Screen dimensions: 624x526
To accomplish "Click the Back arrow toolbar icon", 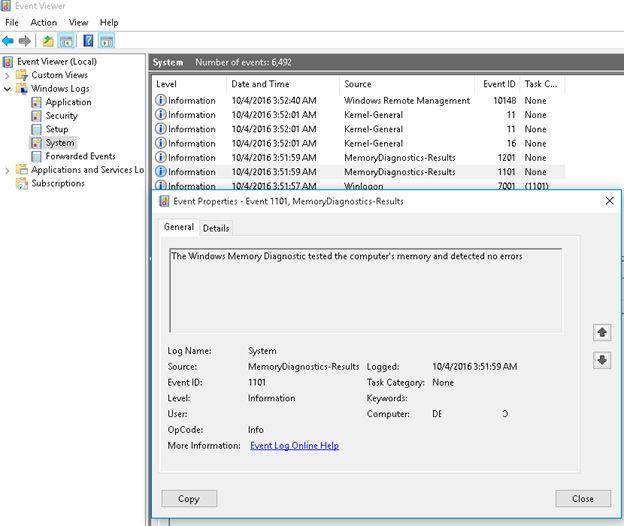I will click(x=8, y=41).
